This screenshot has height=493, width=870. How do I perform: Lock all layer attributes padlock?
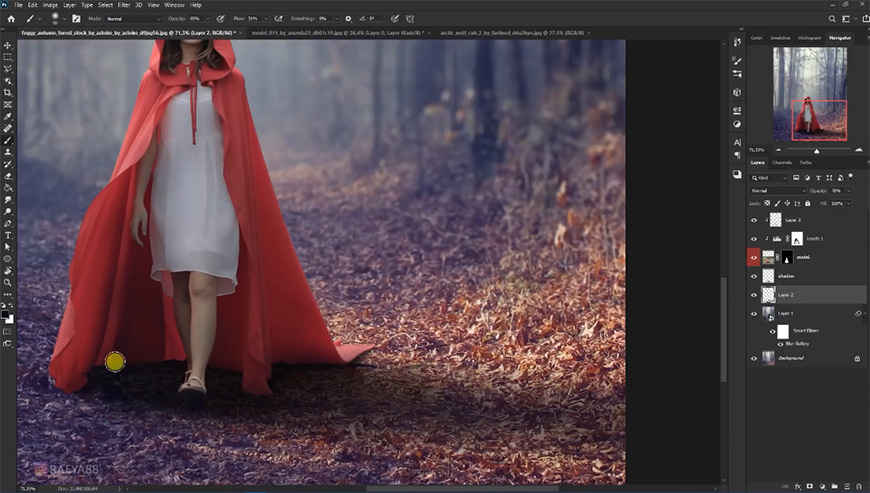click(807, 204)
